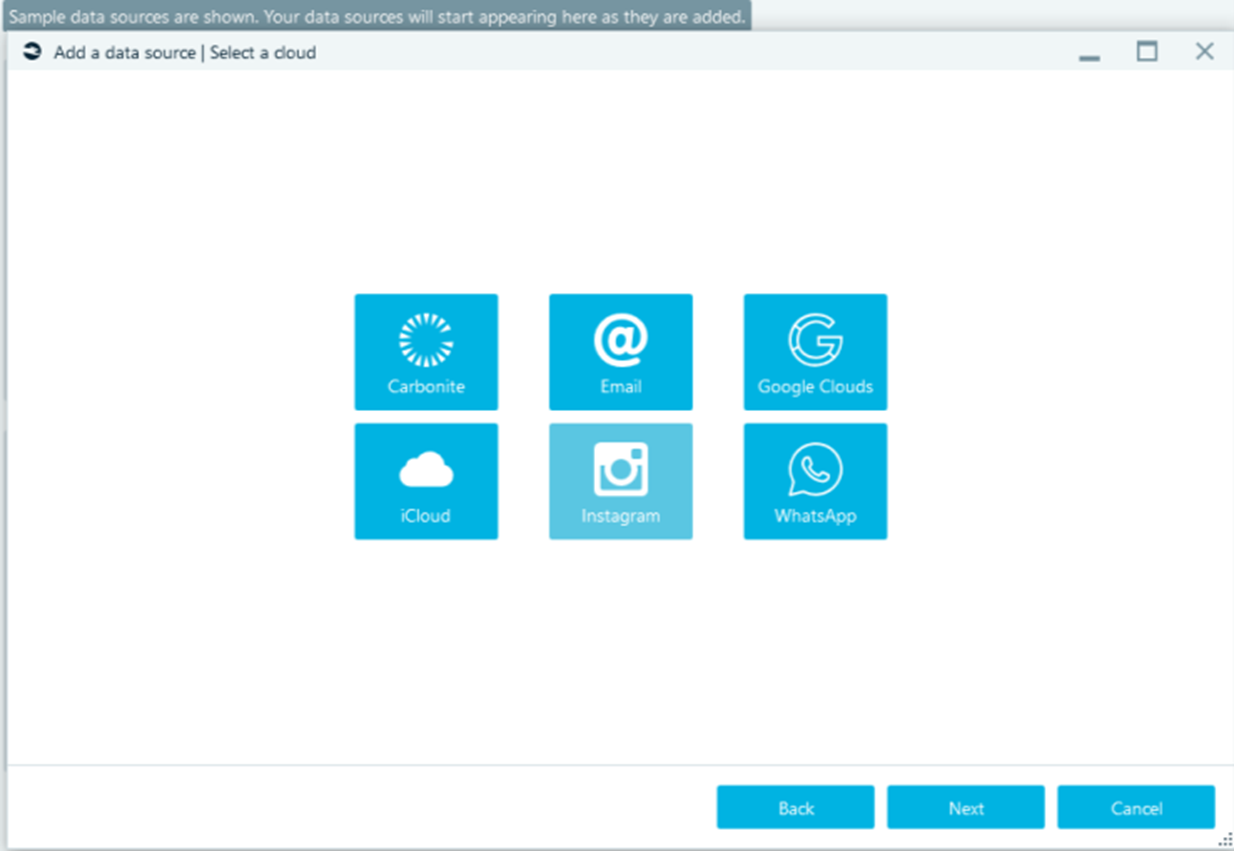Click the window resize grip corner

(x=1225, y=840)
